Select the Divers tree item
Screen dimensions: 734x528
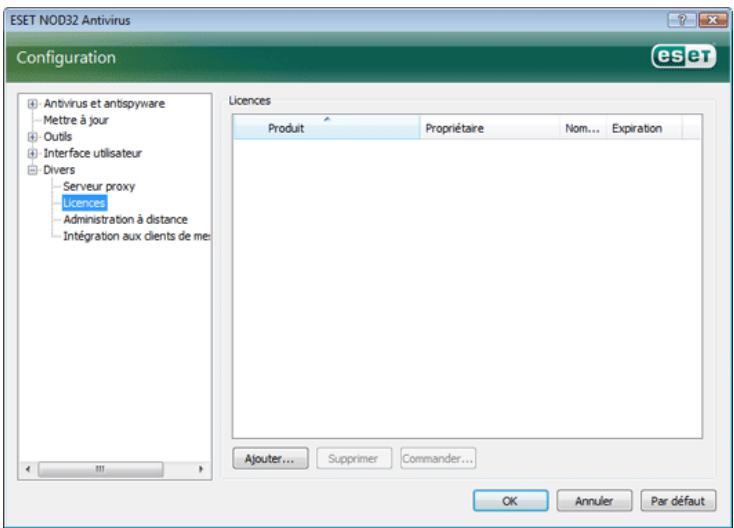(x=59, y=170)
